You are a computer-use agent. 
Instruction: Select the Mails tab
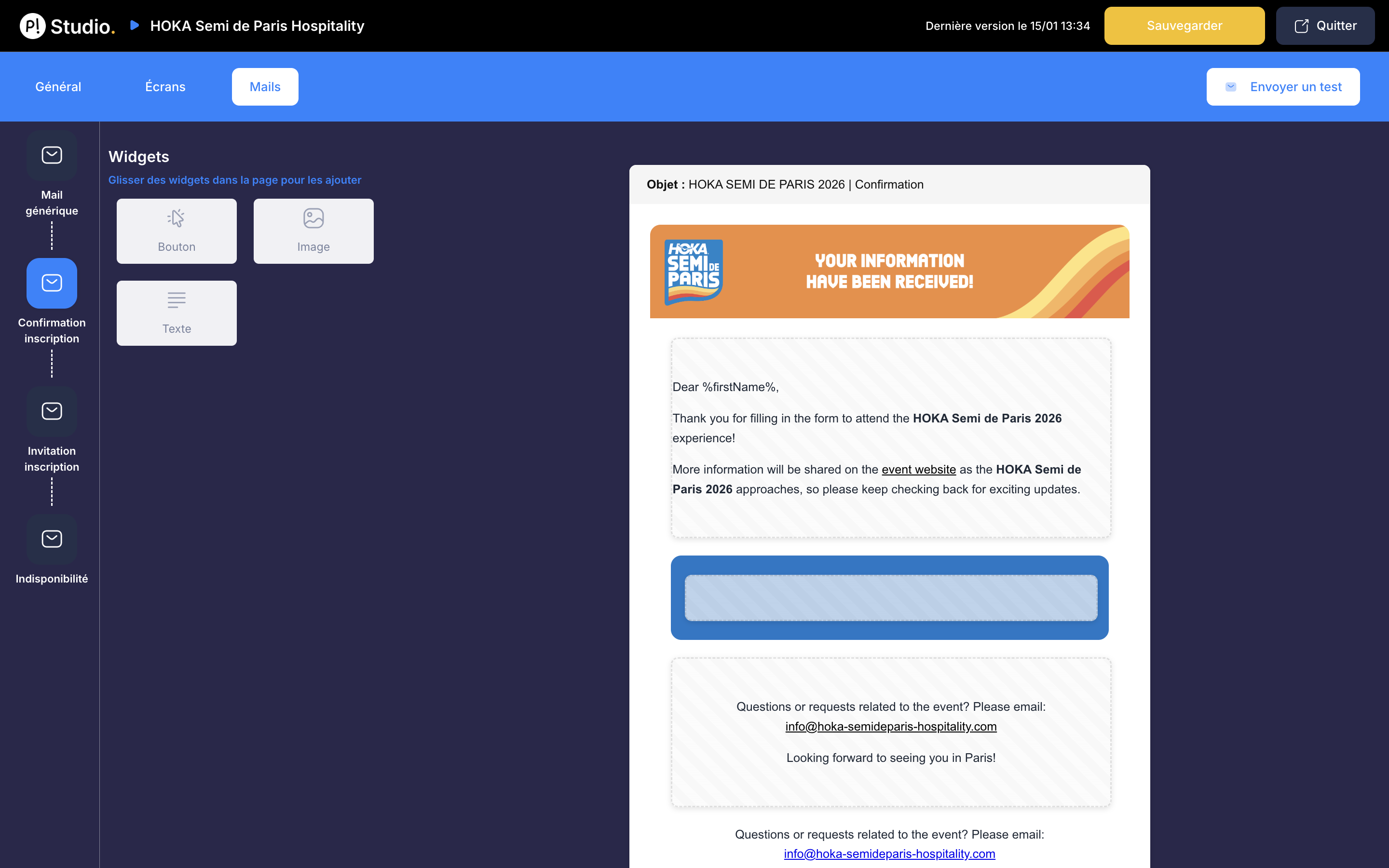pyautogui.click(x=265, y=87)
